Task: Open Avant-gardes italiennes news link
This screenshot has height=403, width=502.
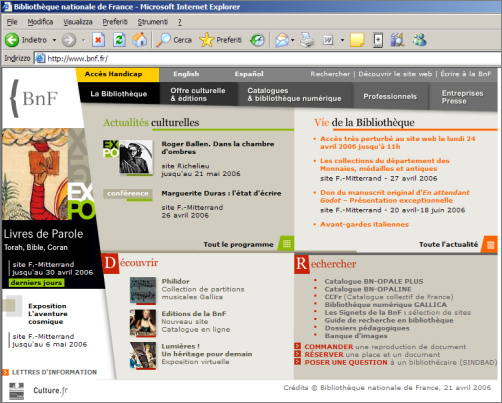Action: pyautogui.click(x=364, y=224)
